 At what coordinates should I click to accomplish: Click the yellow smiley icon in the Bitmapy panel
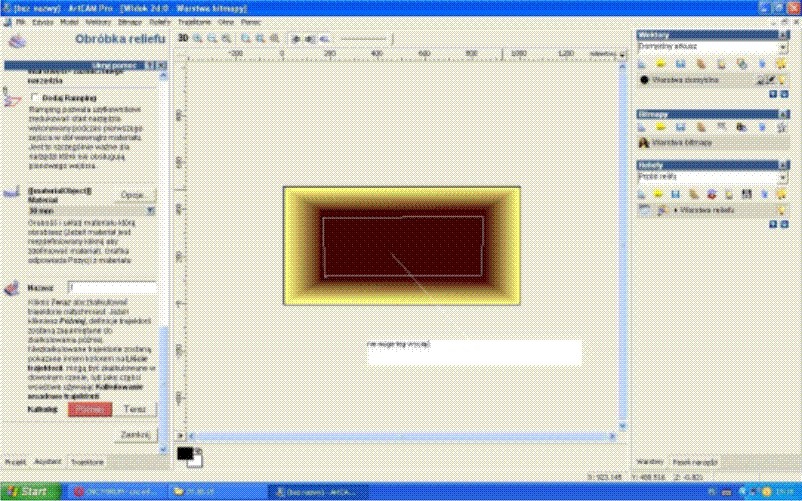[x=660, y=127]
